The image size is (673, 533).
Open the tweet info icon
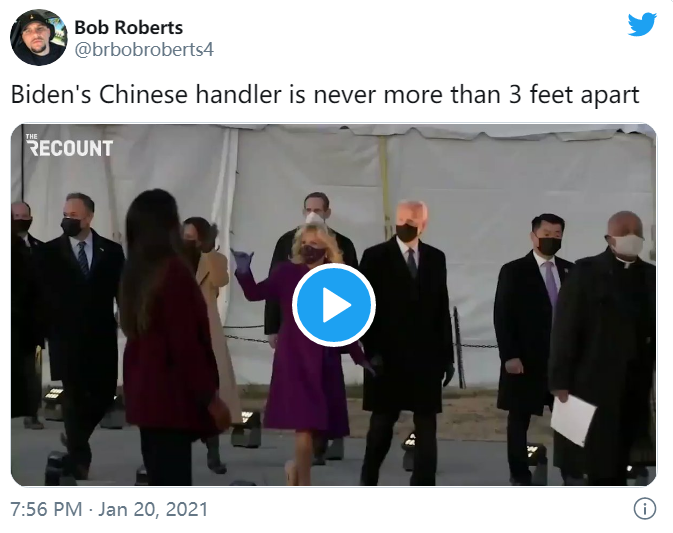coord(645,509)
